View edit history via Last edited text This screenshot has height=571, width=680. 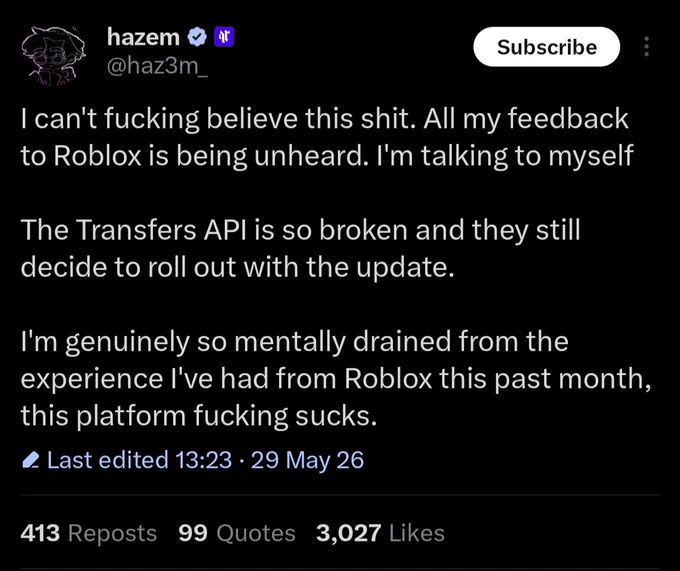click(x=108, y=460)
